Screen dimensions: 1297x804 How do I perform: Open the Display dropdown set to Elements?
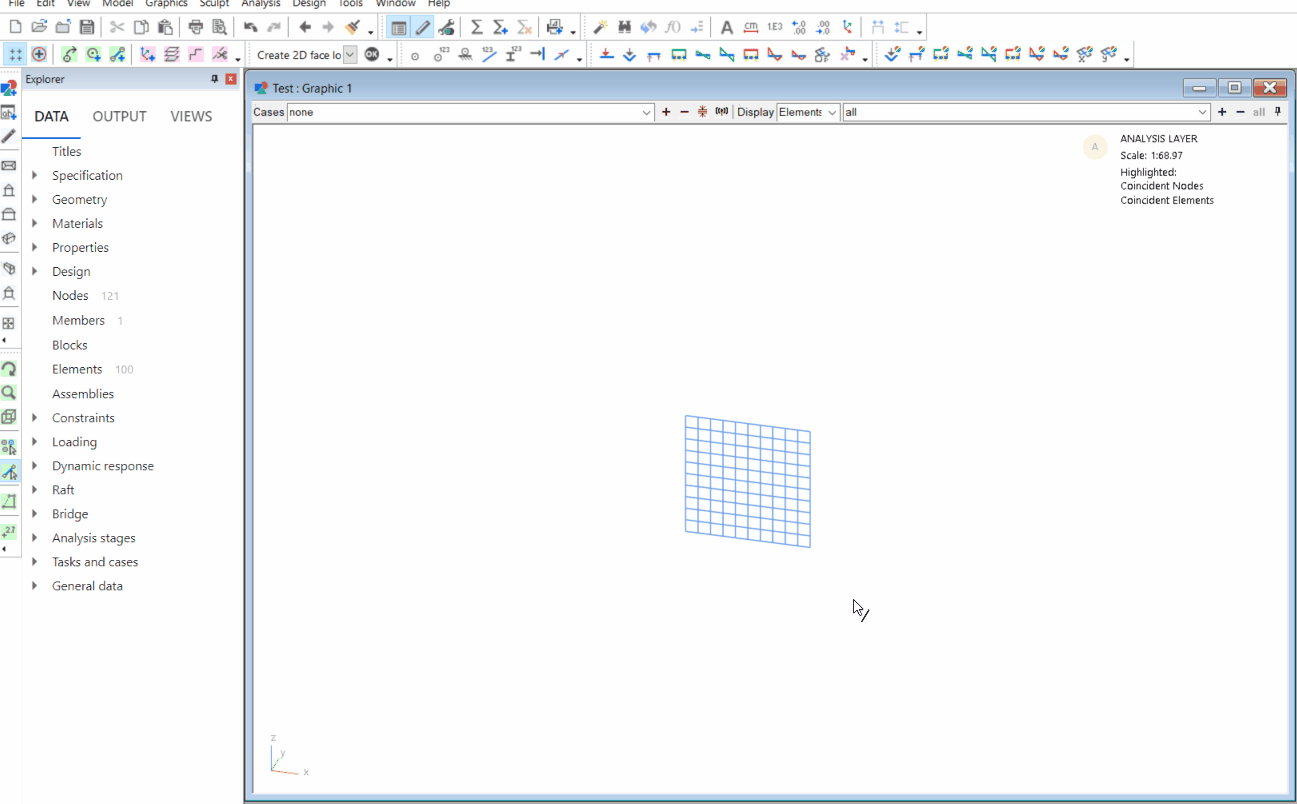click(807, 112)
